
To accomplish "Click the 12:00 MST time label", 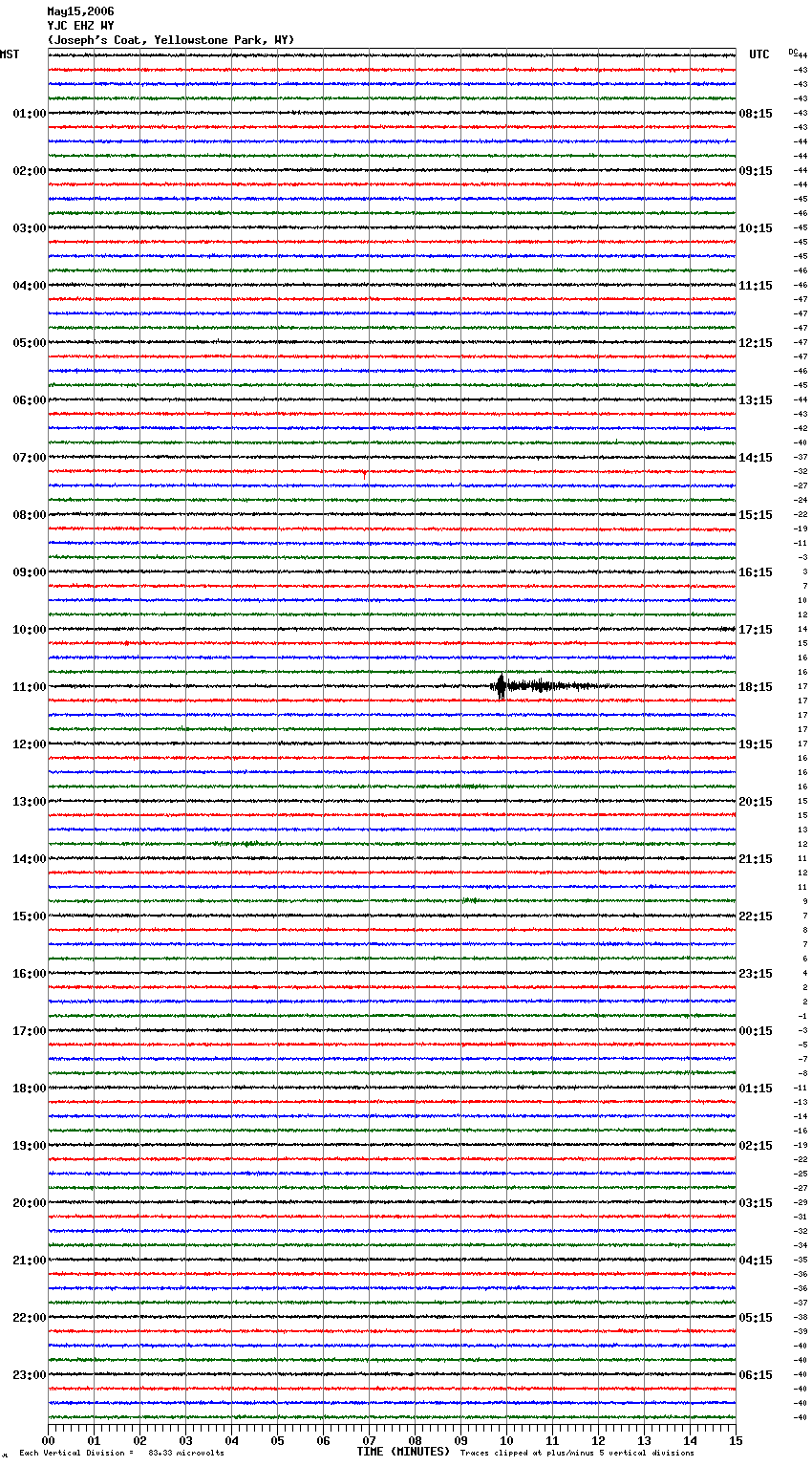I will pyautogui.click(x=30, y=744).
